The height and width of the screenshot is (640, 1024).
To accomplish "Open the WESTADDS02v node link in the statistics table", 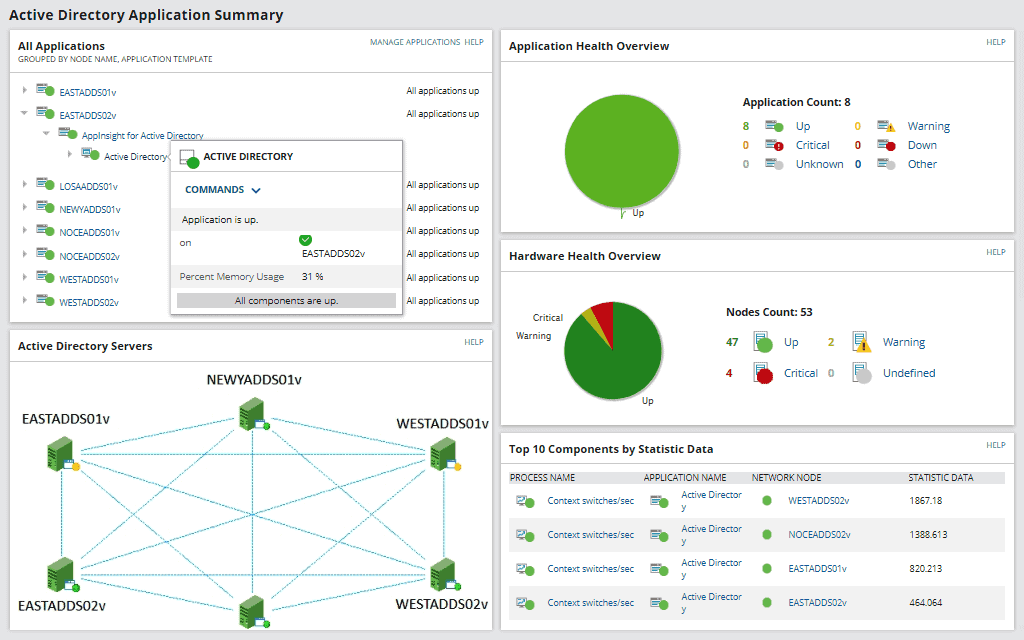I will [816, 500].
